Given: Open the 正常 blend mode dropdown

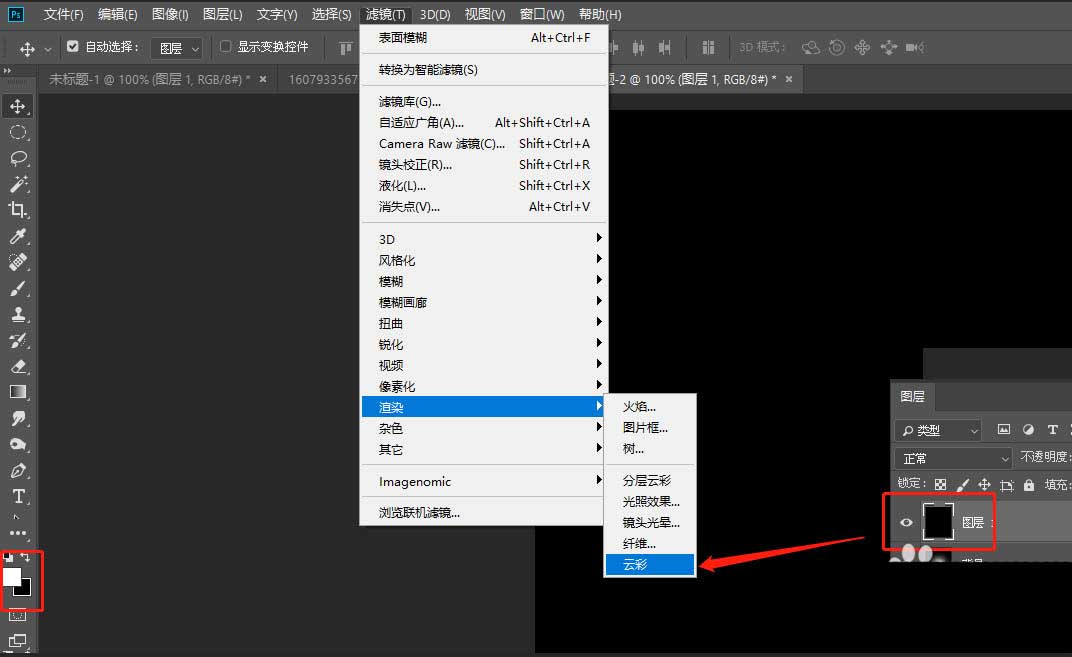Looking at the screenshot, I should pos(950,457).
